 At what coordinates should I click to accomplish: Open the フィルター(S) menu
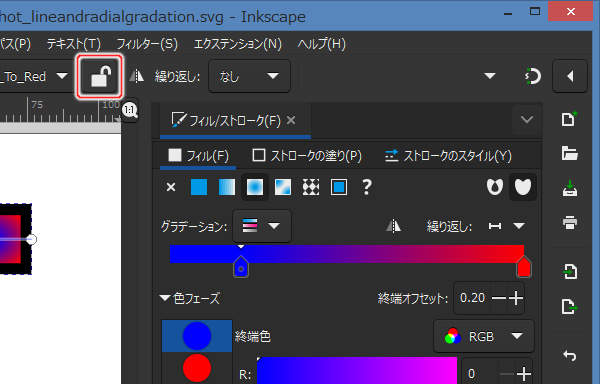pyautogui.click(x=147, y=44)
